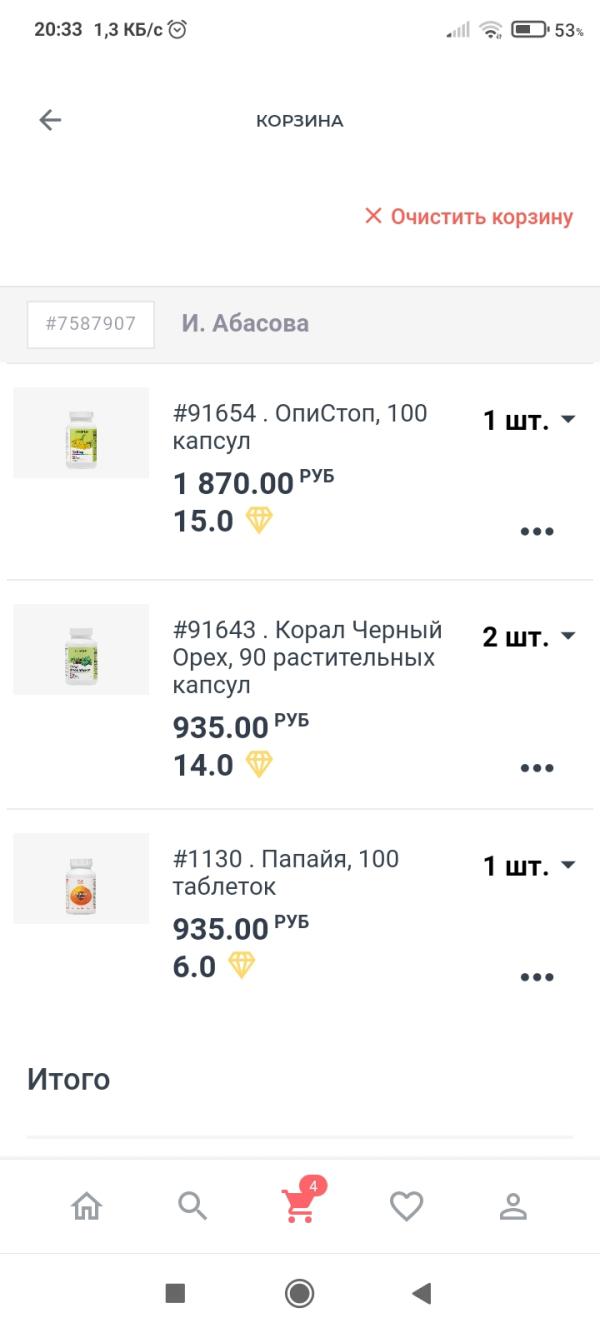Open the ОпиСтоп, 100 капсул product title
Screen dimensions: 600x1332
pos(300,427)
